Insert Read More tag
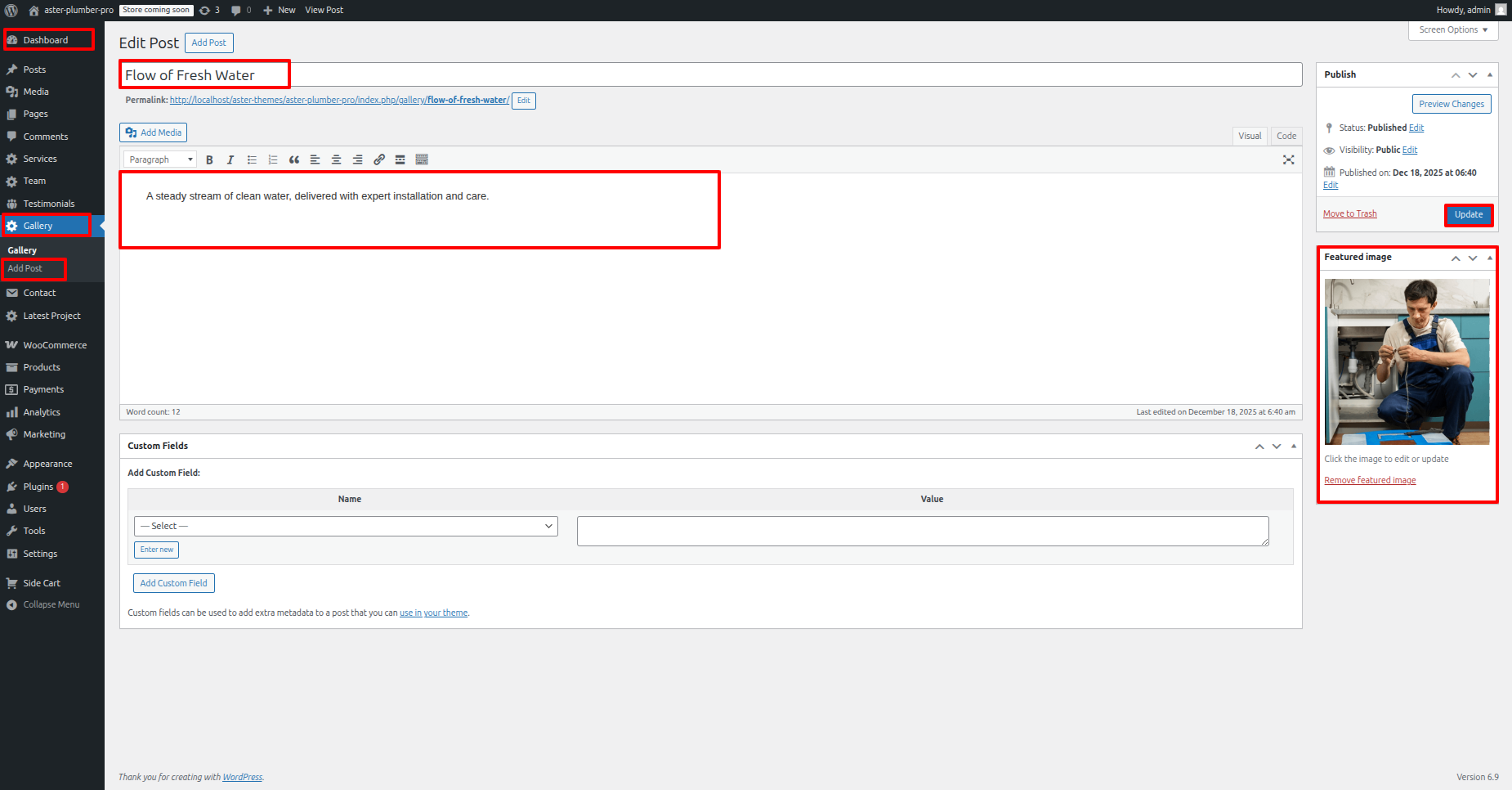This screenshot has height=790, width=1512. [400, 160]
